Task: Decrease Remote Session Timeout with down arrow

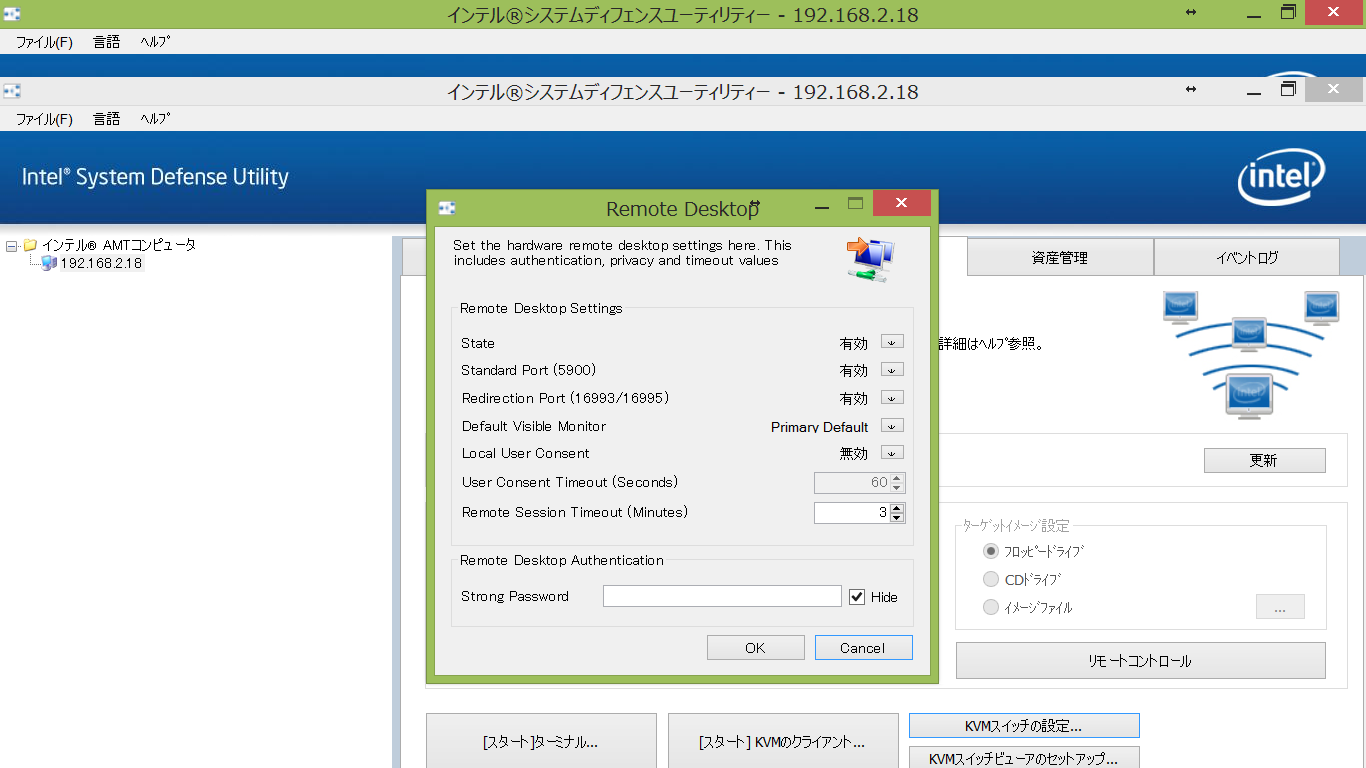Action: [897, 518]
